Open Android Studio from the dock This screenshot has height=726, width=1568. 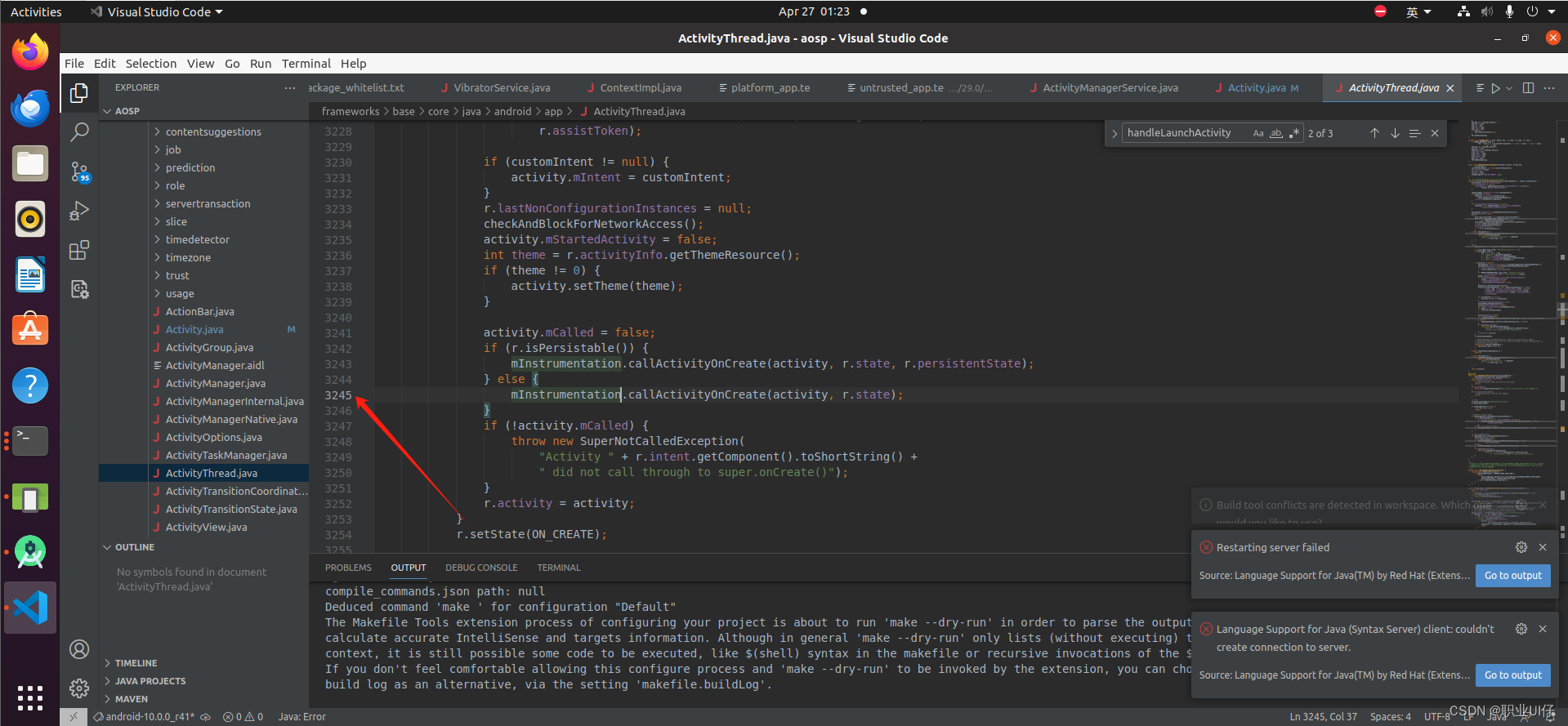pos(30,552)
